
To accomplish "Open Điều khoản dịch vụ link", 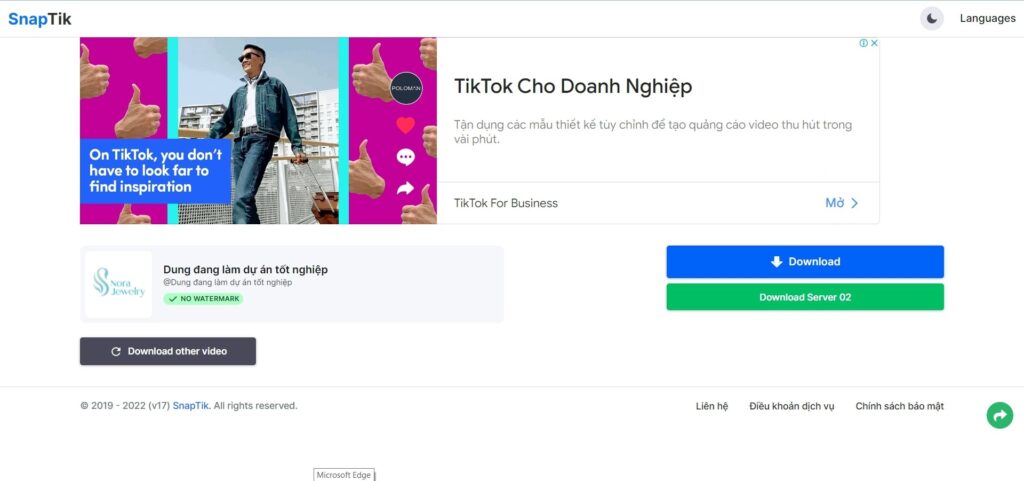I will pos(791,406).
